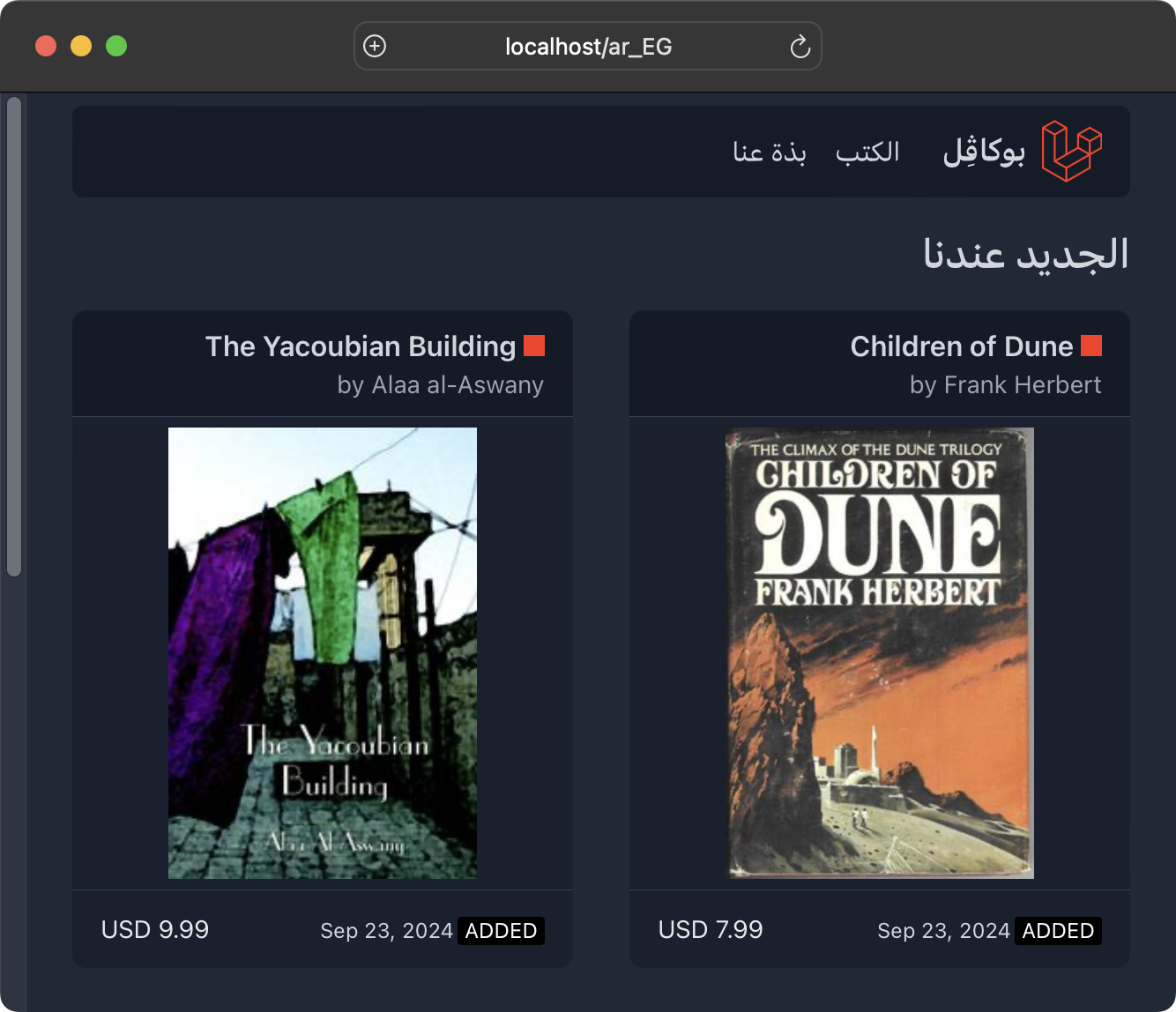This screenshot has width=1176, height=1012.
Task: Click the URL localhost/ar_EG in the address bar
Action: coord(587,46)
